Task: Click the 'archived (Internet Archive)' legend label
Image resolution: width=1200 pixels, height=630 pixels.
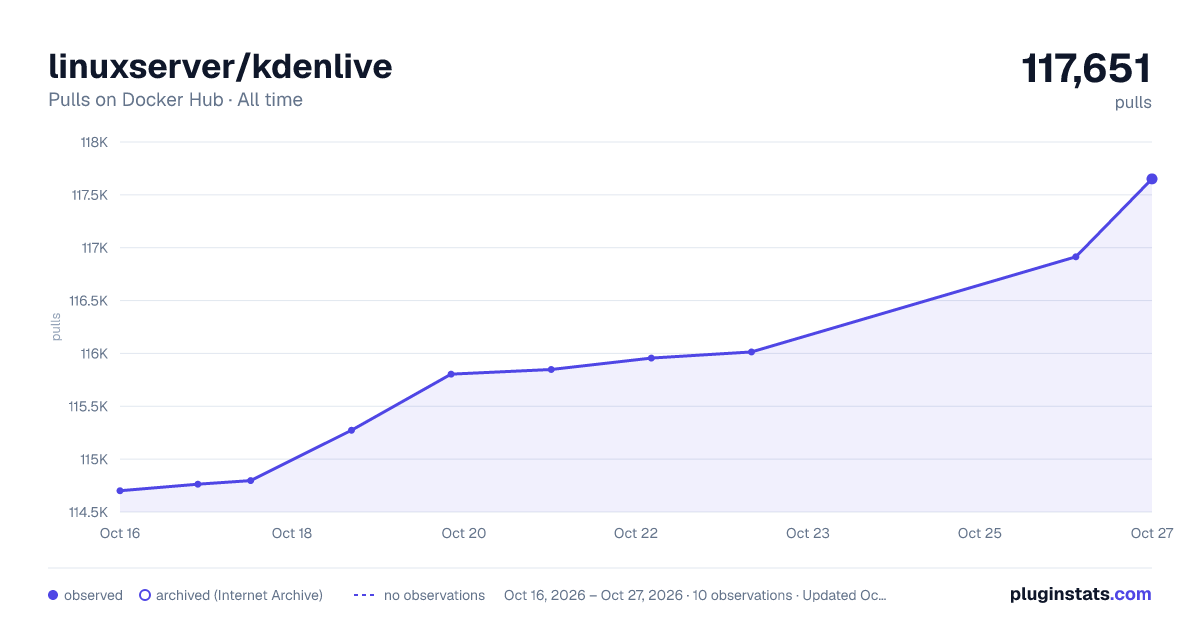Action: (239, 595)
